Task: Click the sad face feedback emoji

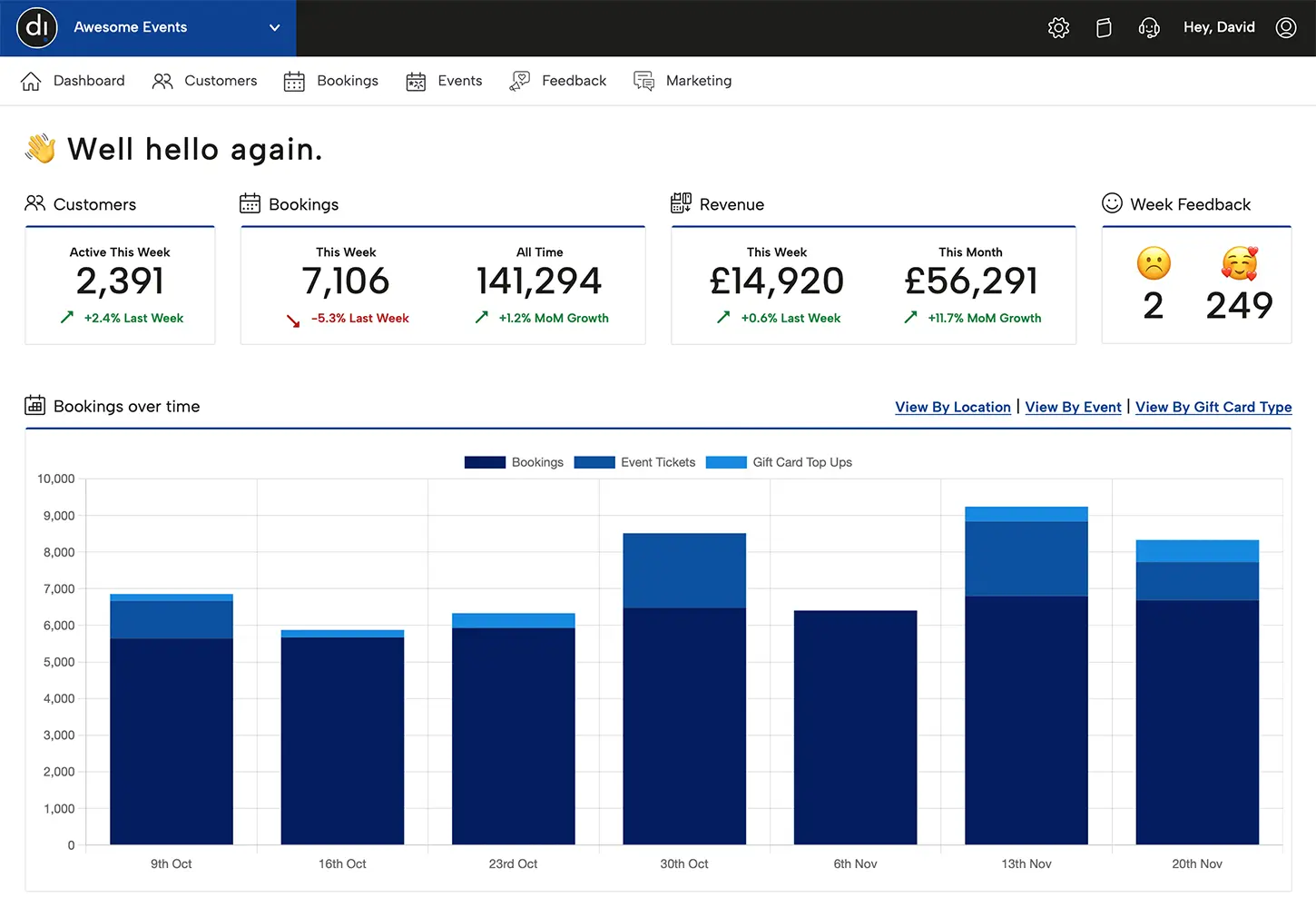Action: pyautogui.click(x=1154, y=263)
